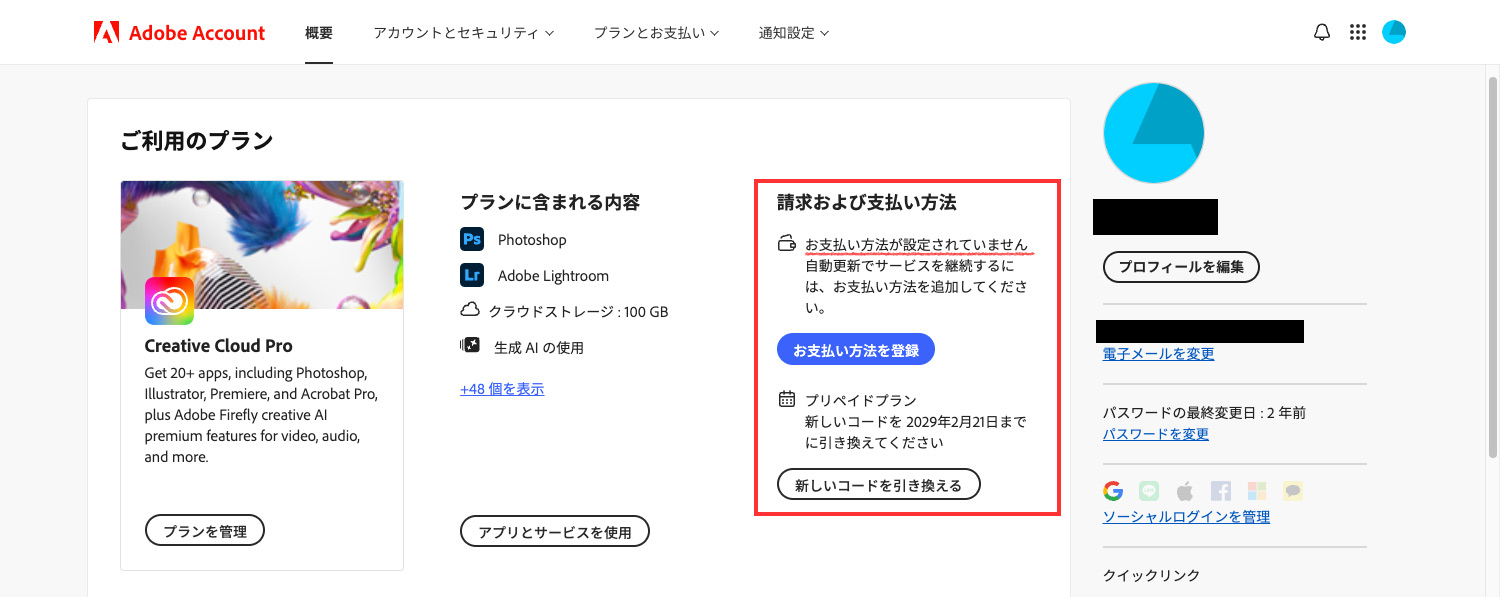Click the プランに含まれる内容 heading
1500x597 pixels.
click(x=550, y=202)
